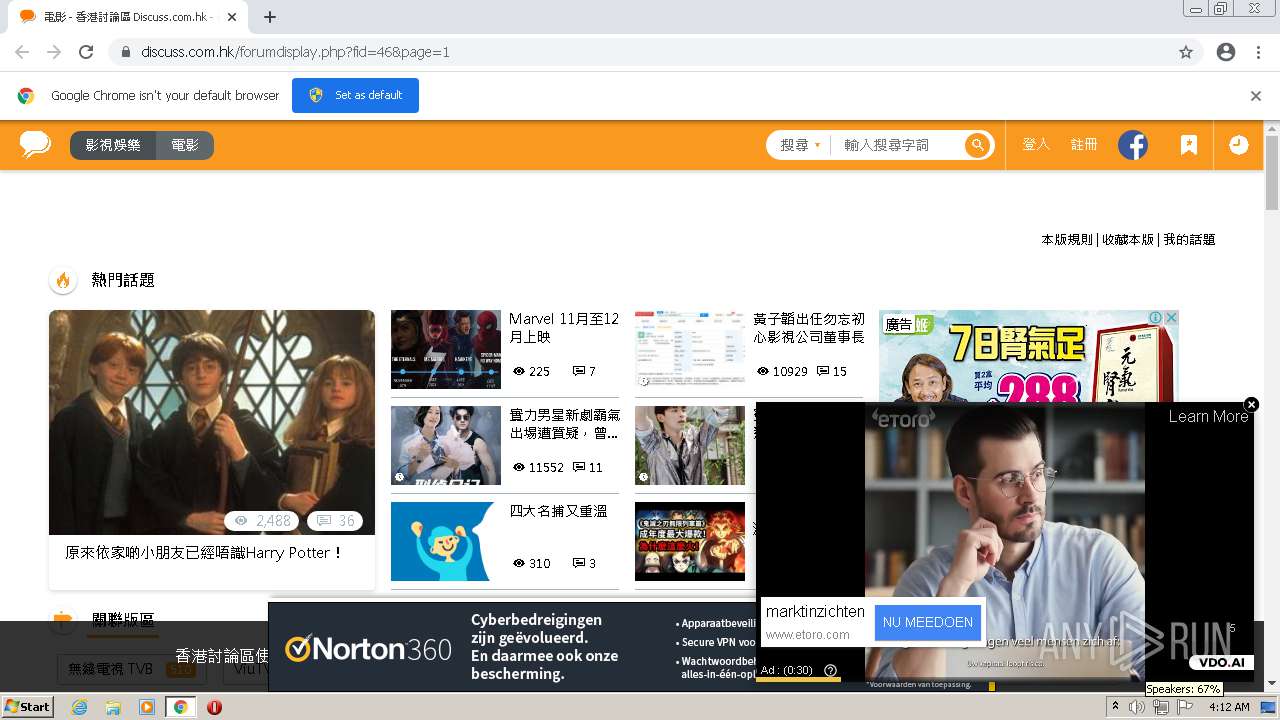Show hidden tray icons arrow

coord(1115,707)
